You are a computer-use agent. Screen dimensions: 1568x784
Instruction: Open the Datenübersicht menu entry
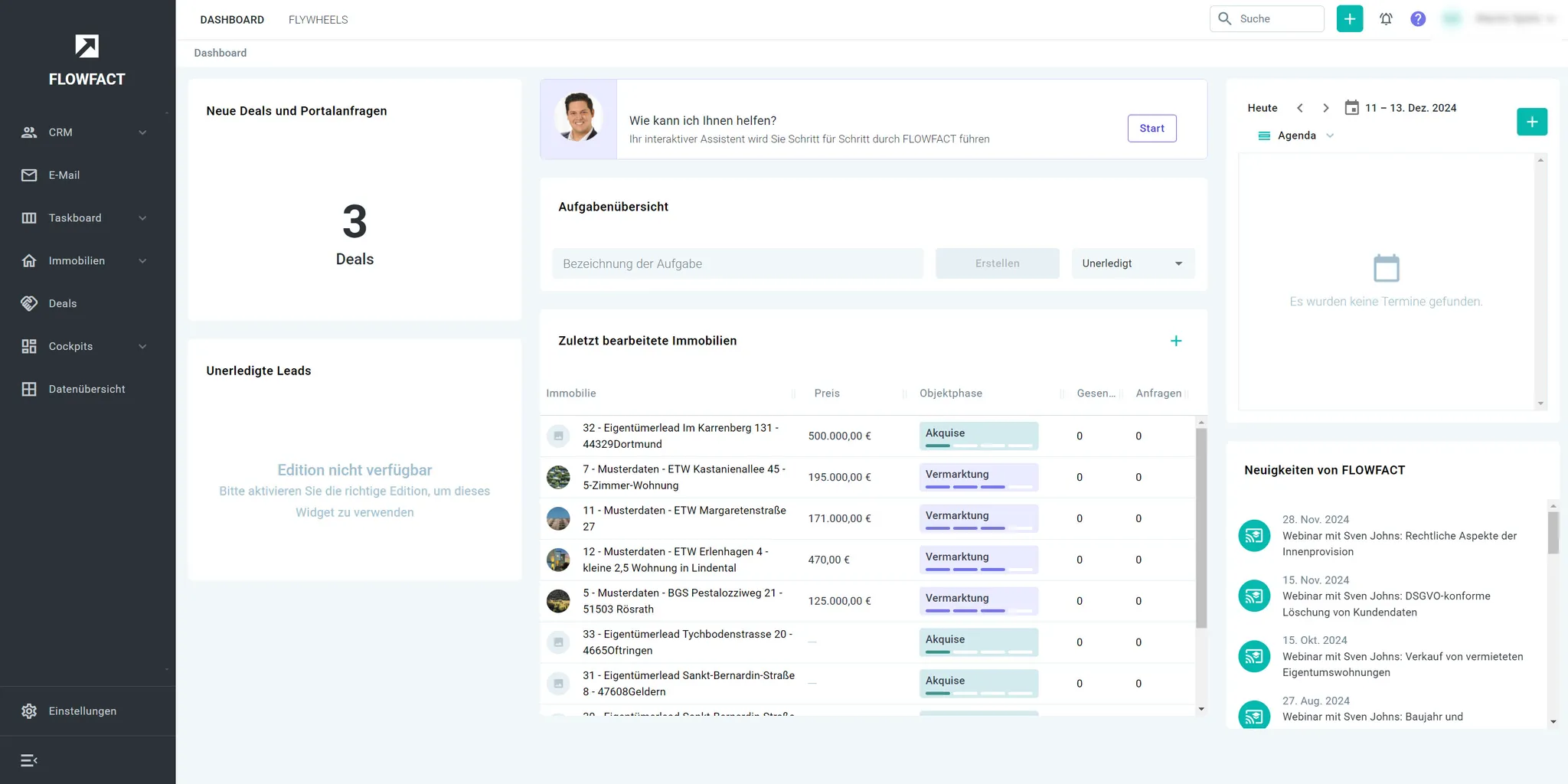(x=87, y=390)
